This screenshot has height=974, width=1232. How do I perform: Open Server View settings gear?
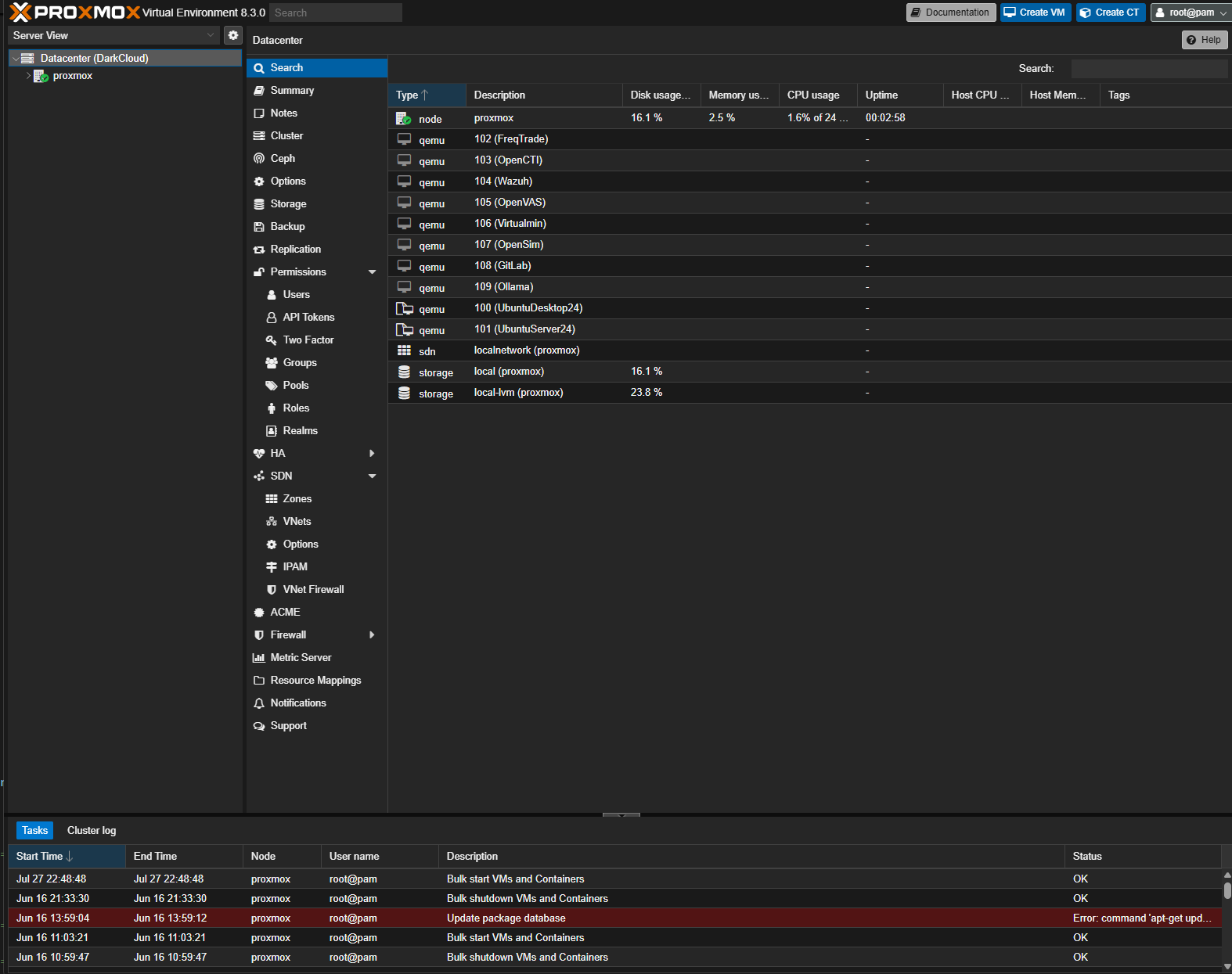[233, 35]
